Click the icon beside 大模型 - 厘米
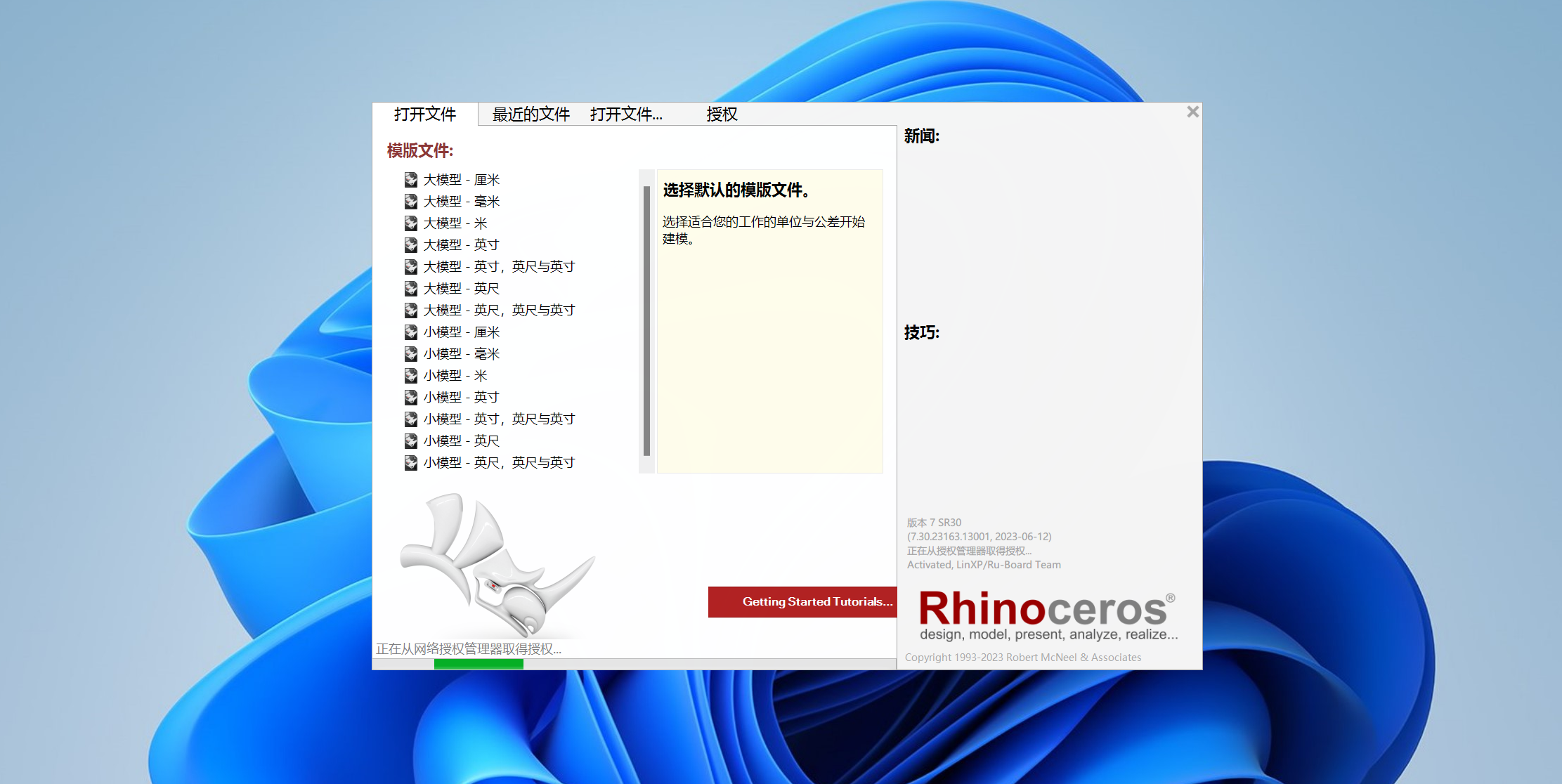 [411, 180]
